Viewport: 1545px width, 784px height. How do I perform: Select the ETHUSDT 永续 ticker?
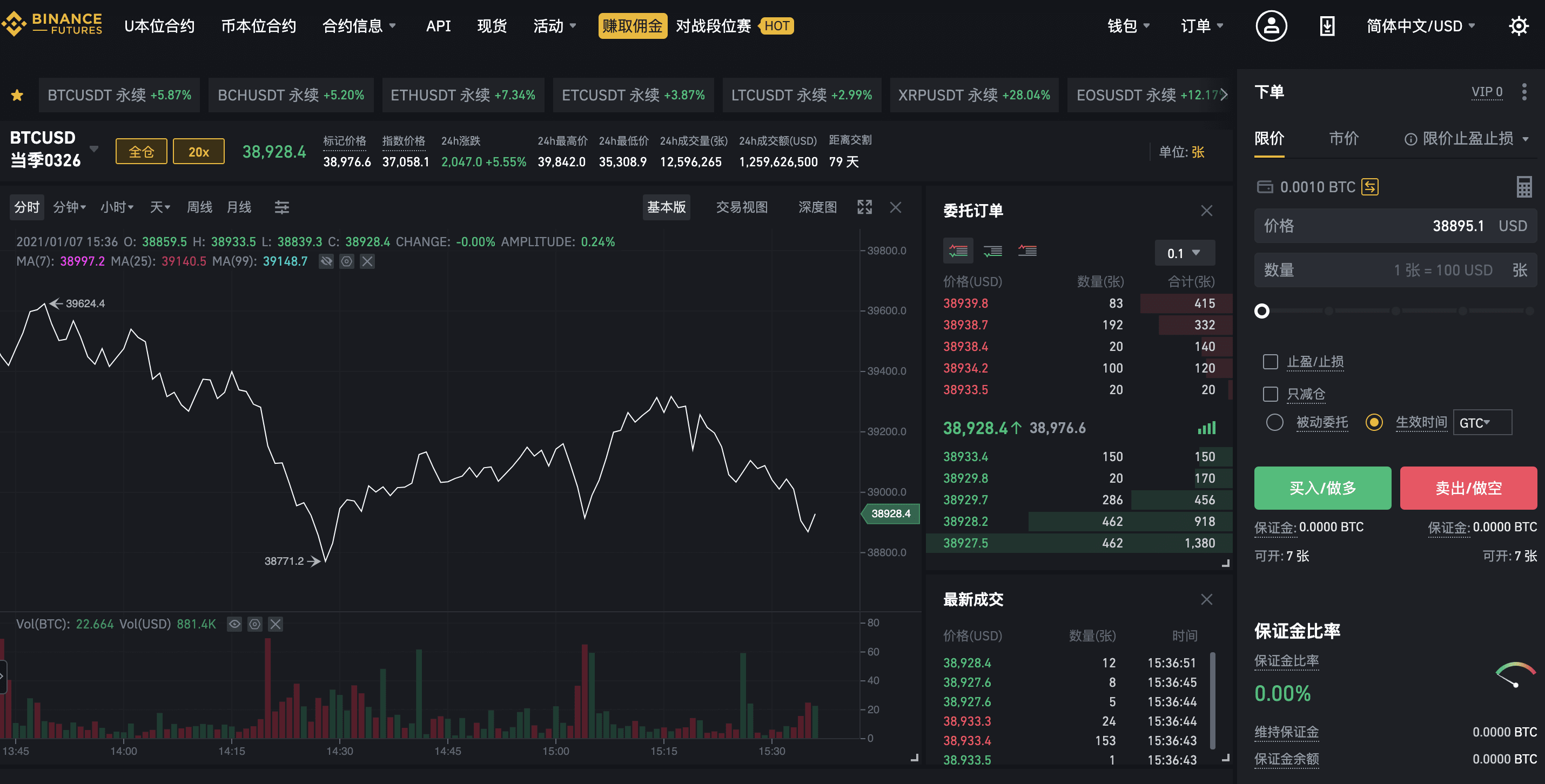pyautogui.click(x=462, y=94)
